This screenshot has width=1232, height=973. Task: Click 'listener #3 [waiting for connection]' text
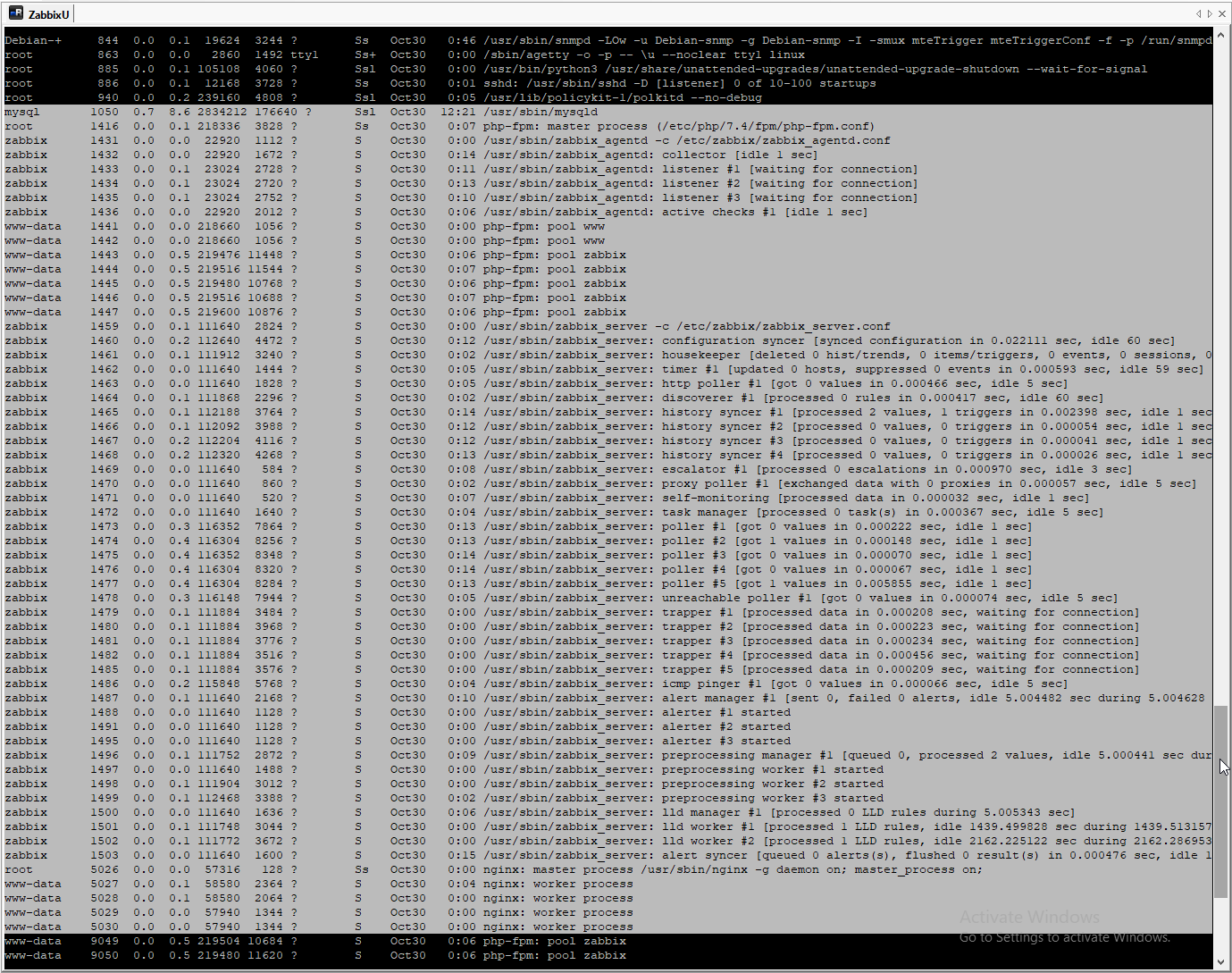pyautogui.click(x=791, y=197)
